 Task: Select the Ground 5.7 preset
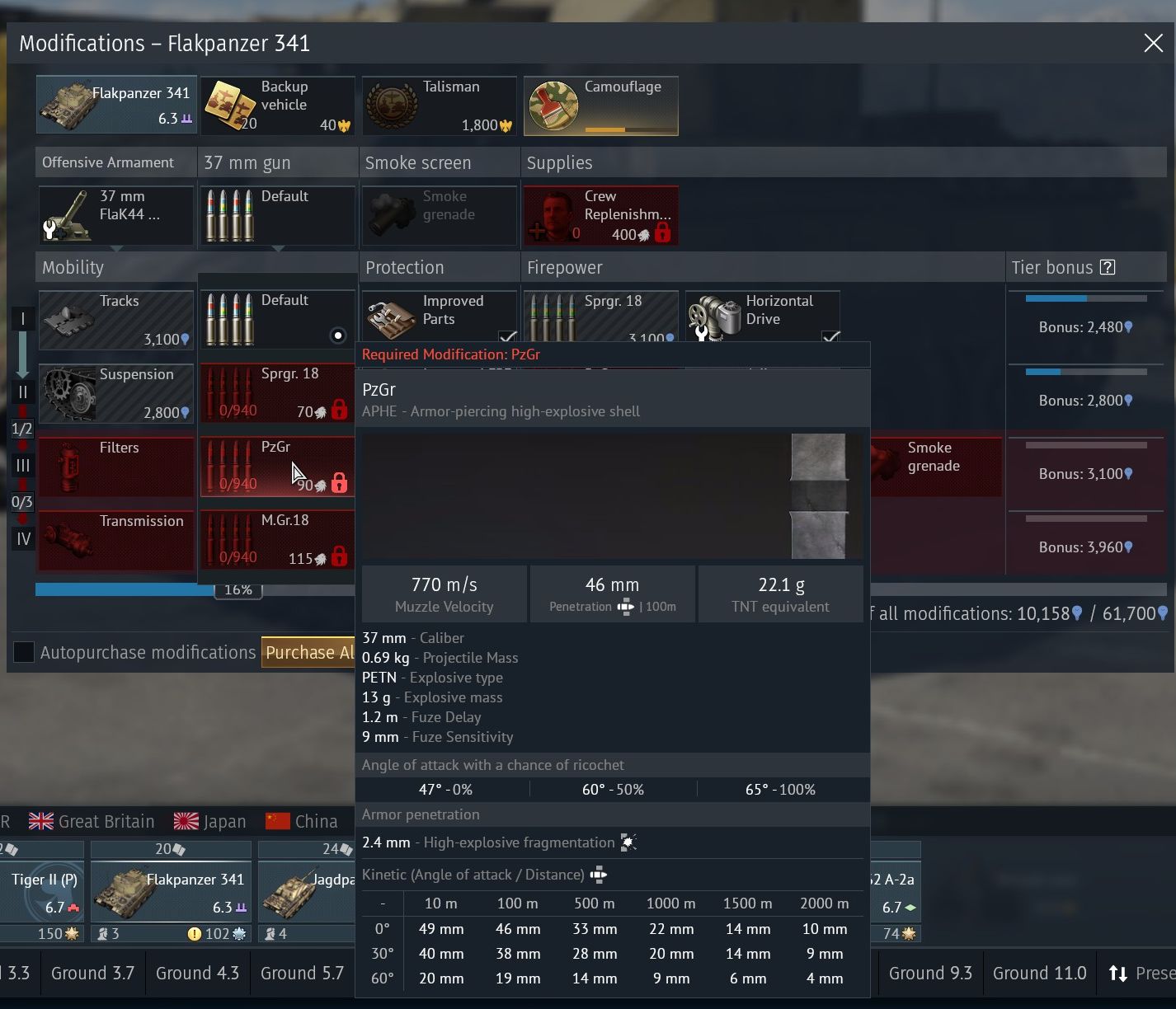click(x=302, y=973)
